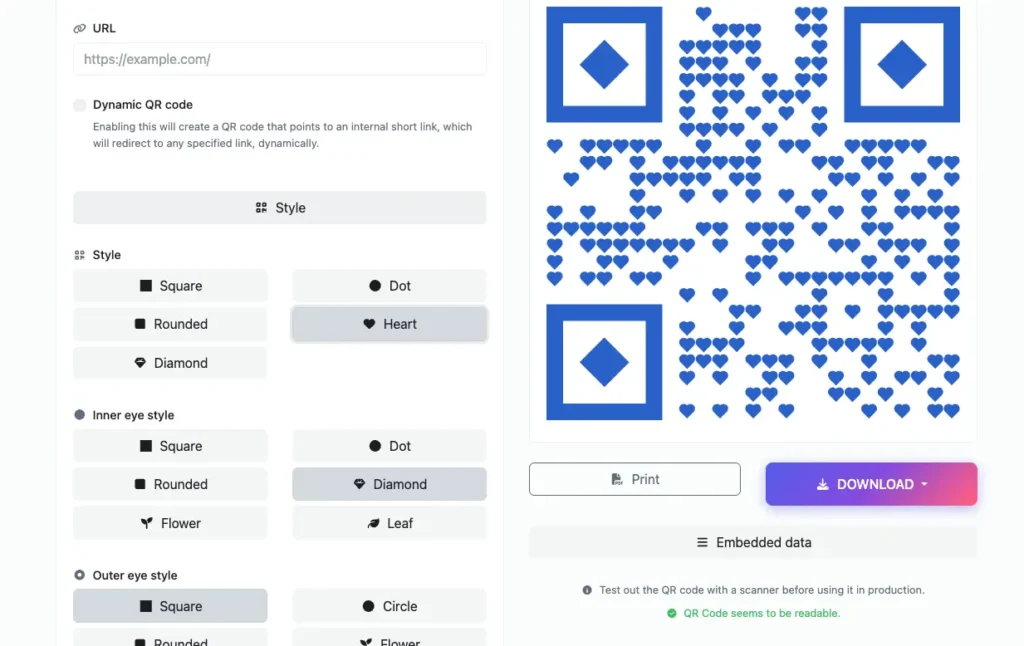
Task: Enable the Dynamic QR code toggle
Action: pos(79,104)
